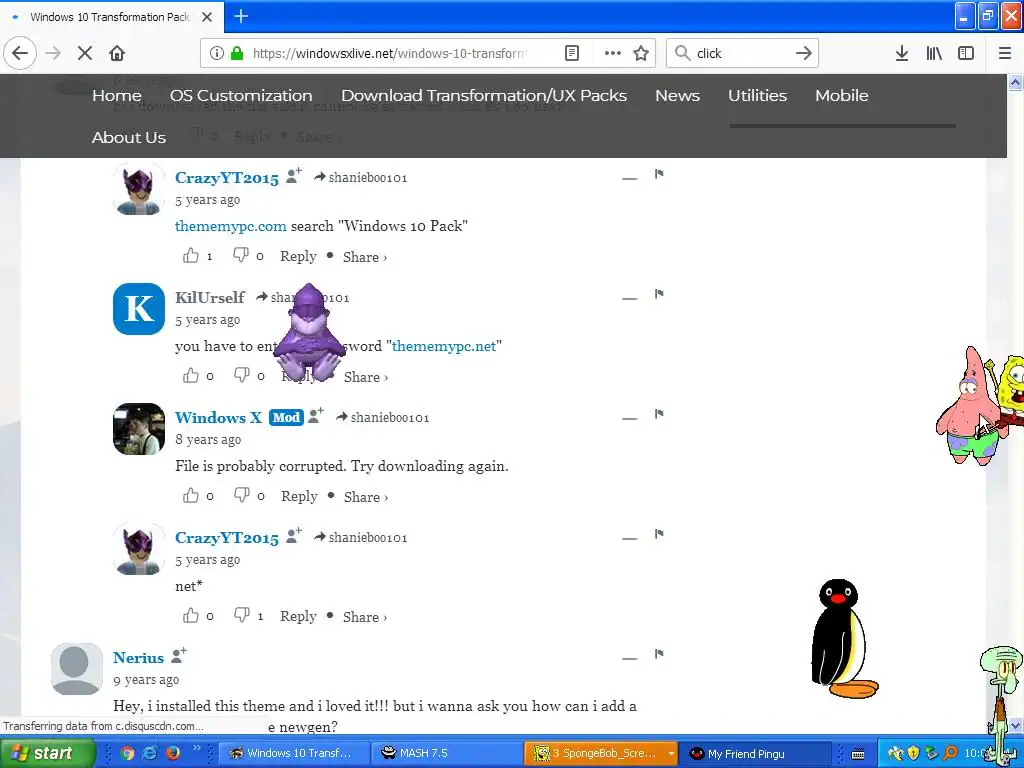The image size is (1024, 768).
Task: Open Nerius user profile link
Action: coord(138,658)
